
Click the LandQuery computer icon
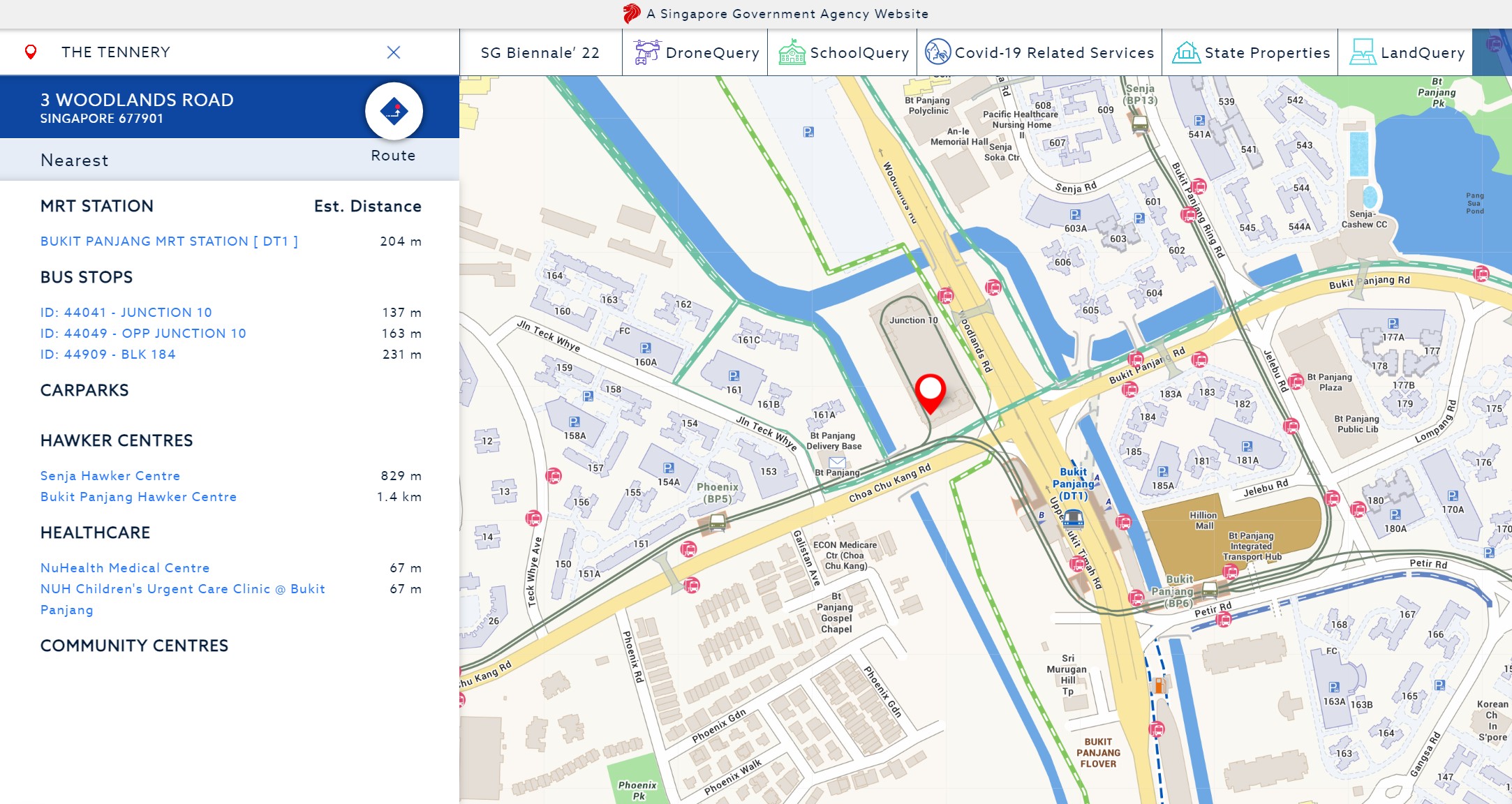tap(1363, 52)
